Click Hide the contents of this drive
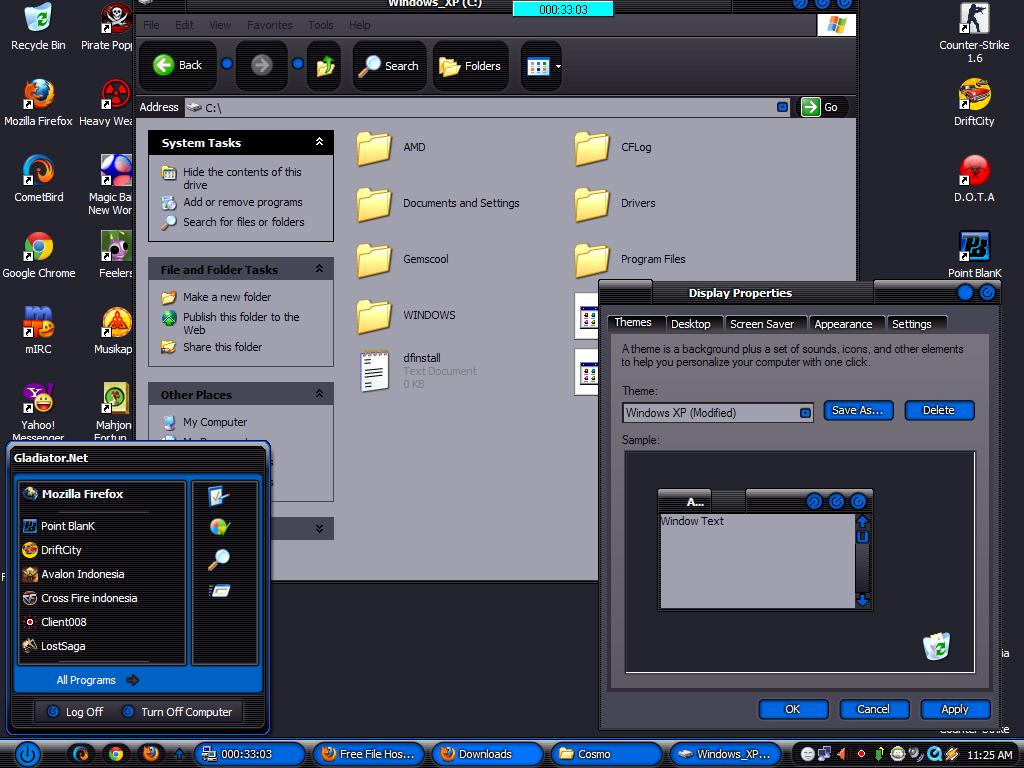This screenshot has width=1024, height=768. pyautogui.click(x=242, y=178)
